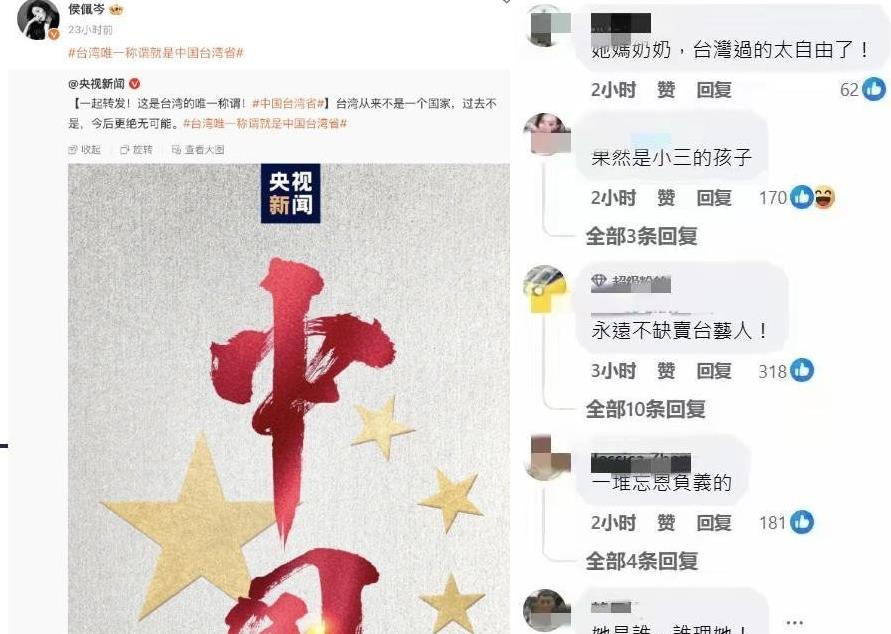Expand 全部10条回复 replies
This screenshot has width=891, height=634.
(646, 409)
